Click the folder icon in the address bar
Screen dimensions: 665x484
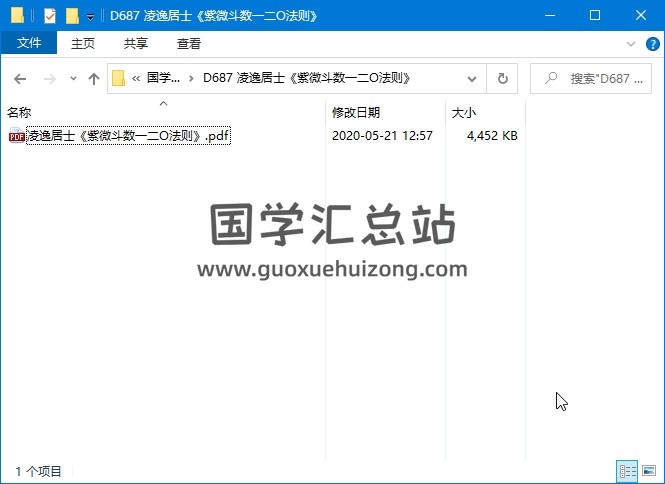point(119,79)
